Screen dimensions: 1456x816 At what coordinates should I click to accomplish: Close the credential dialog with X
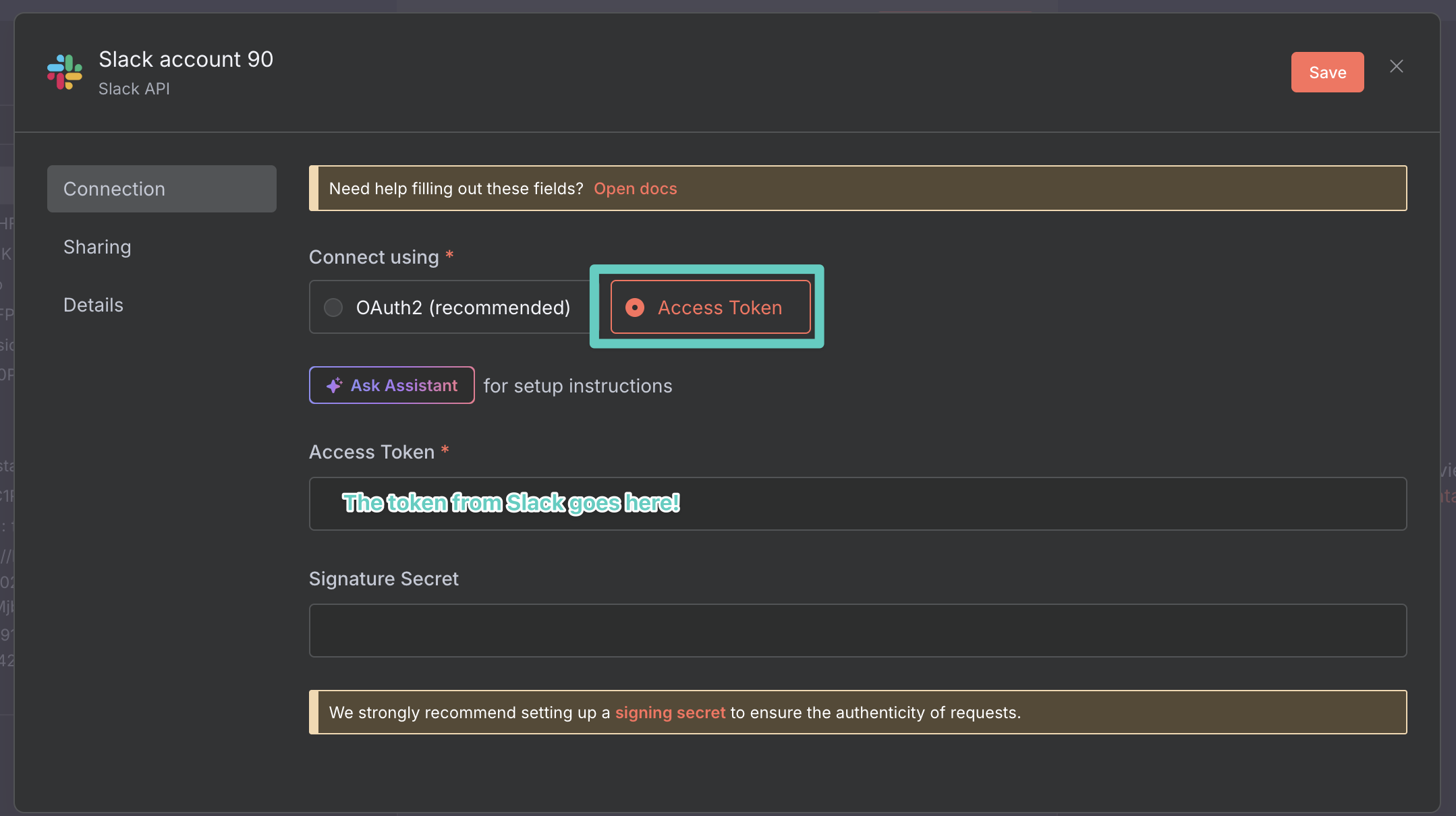pos(1396,66)
